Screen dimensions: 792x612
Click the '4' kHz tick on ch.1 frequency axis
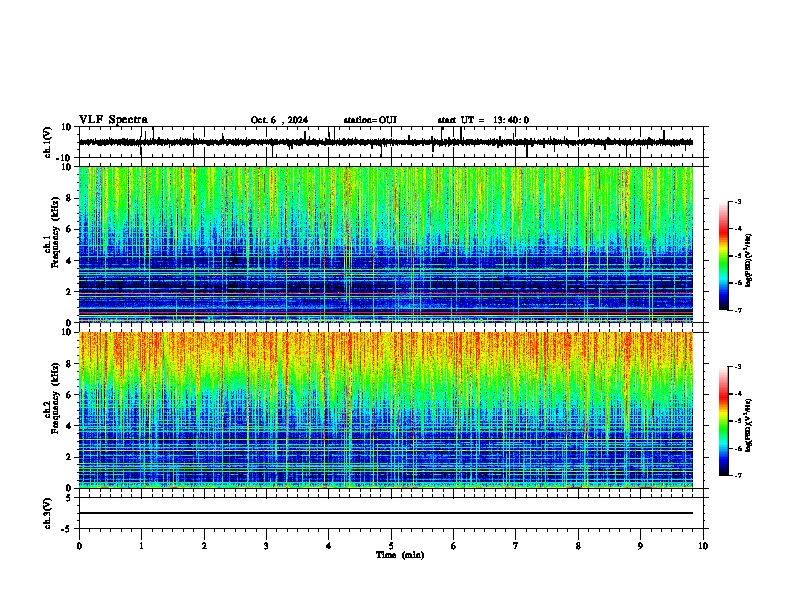click(x=70, y=261)
